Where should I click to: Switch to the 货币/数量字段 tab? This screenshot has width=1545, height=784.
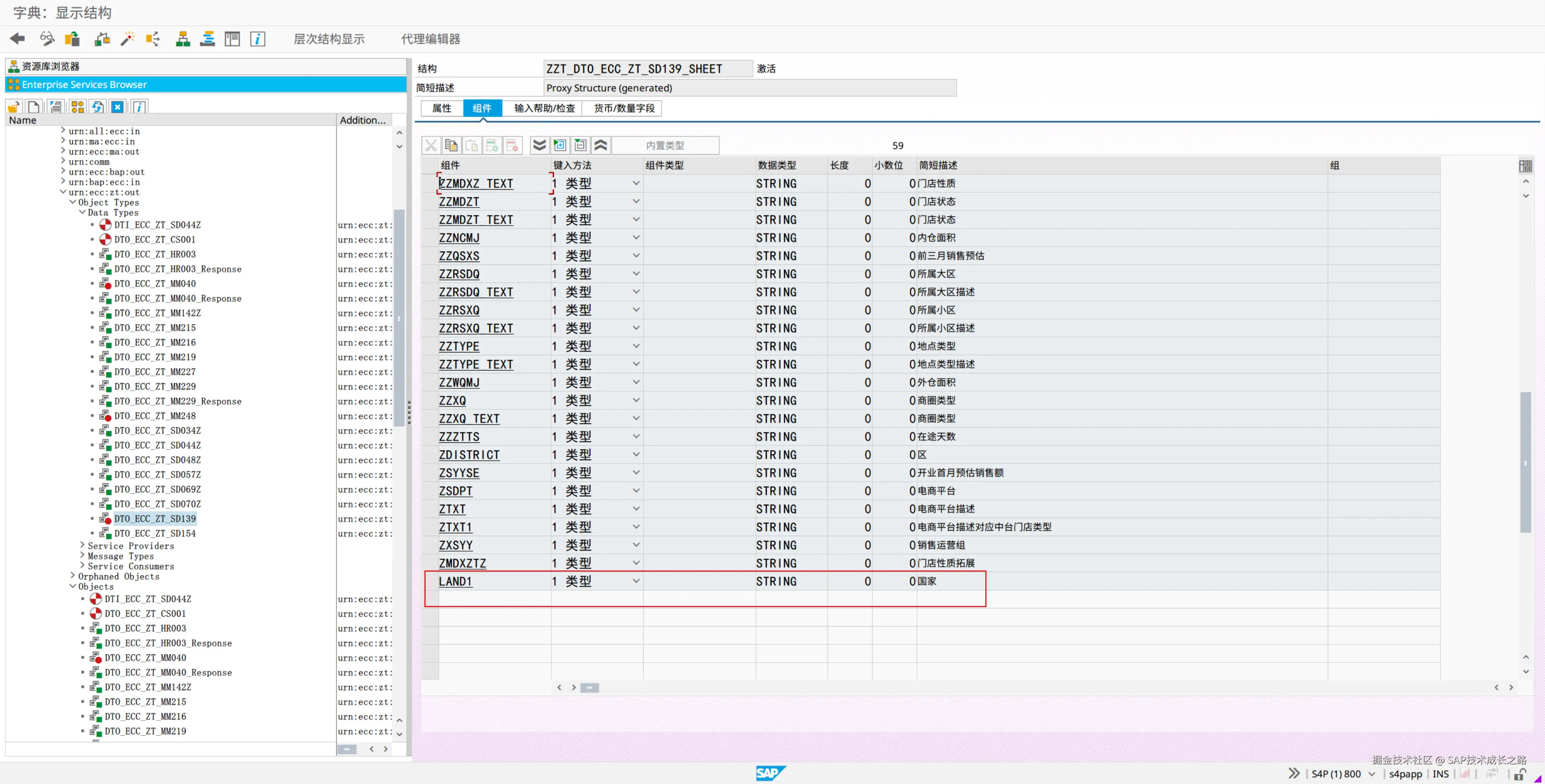pos(624,108)
